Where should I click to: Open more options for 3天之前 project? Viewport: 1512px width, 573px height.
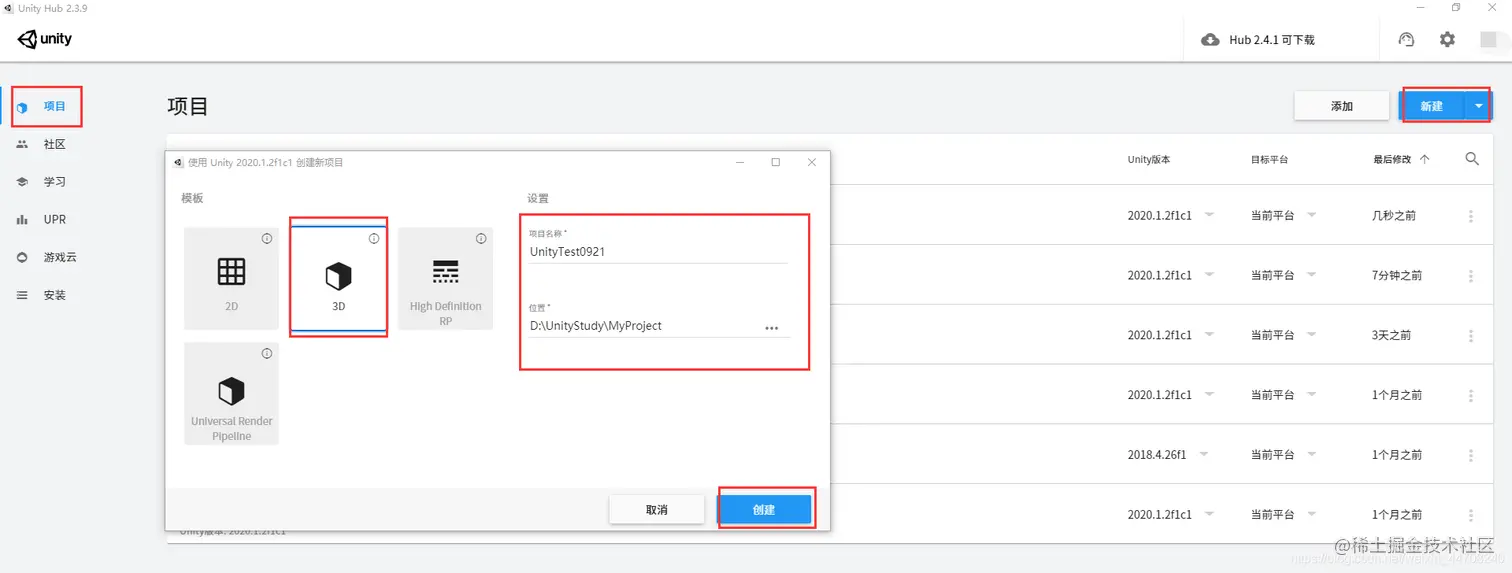1471,336
